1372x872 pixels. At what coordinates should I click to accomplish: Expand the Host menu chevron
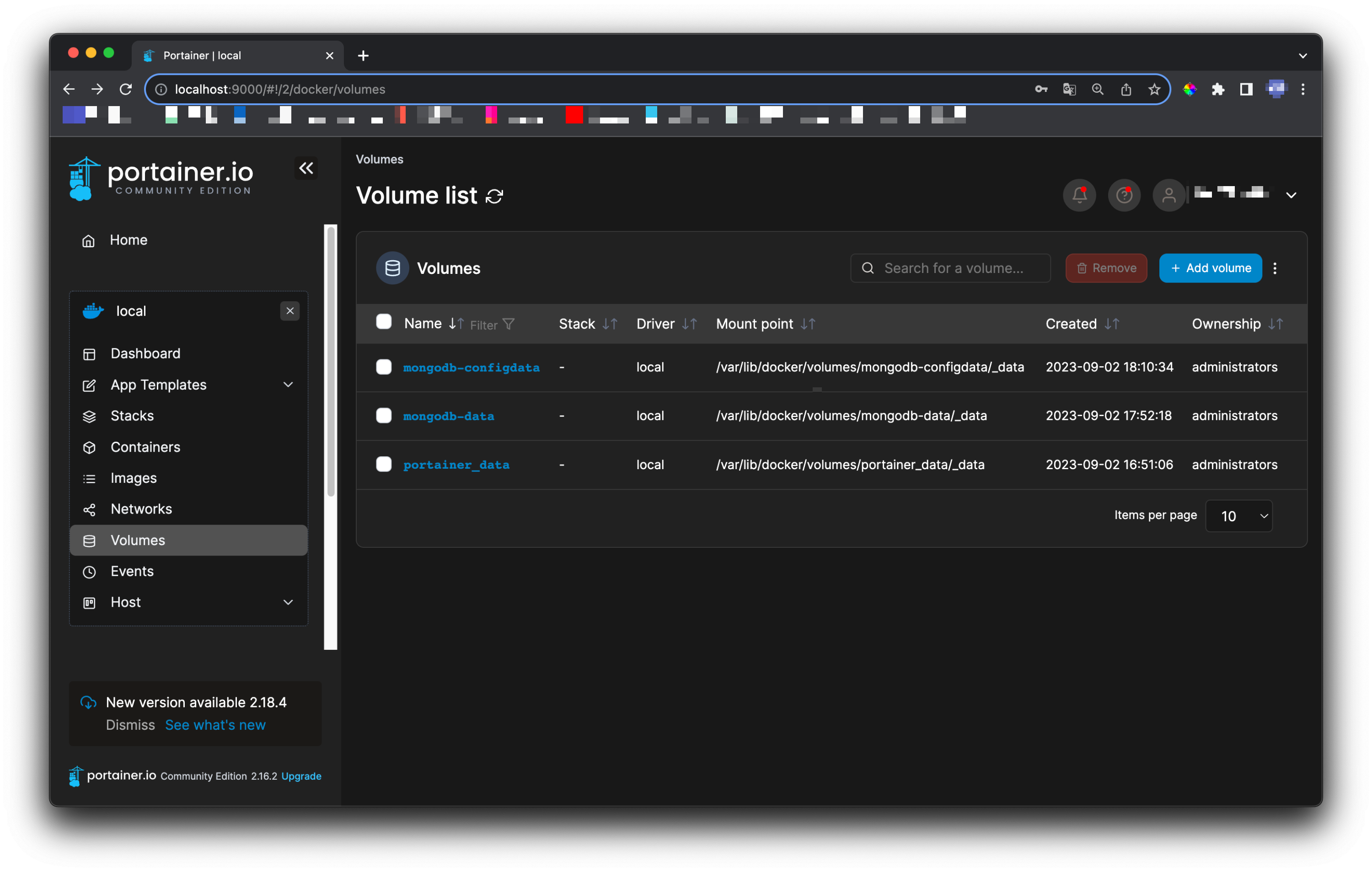coord(288,602)
